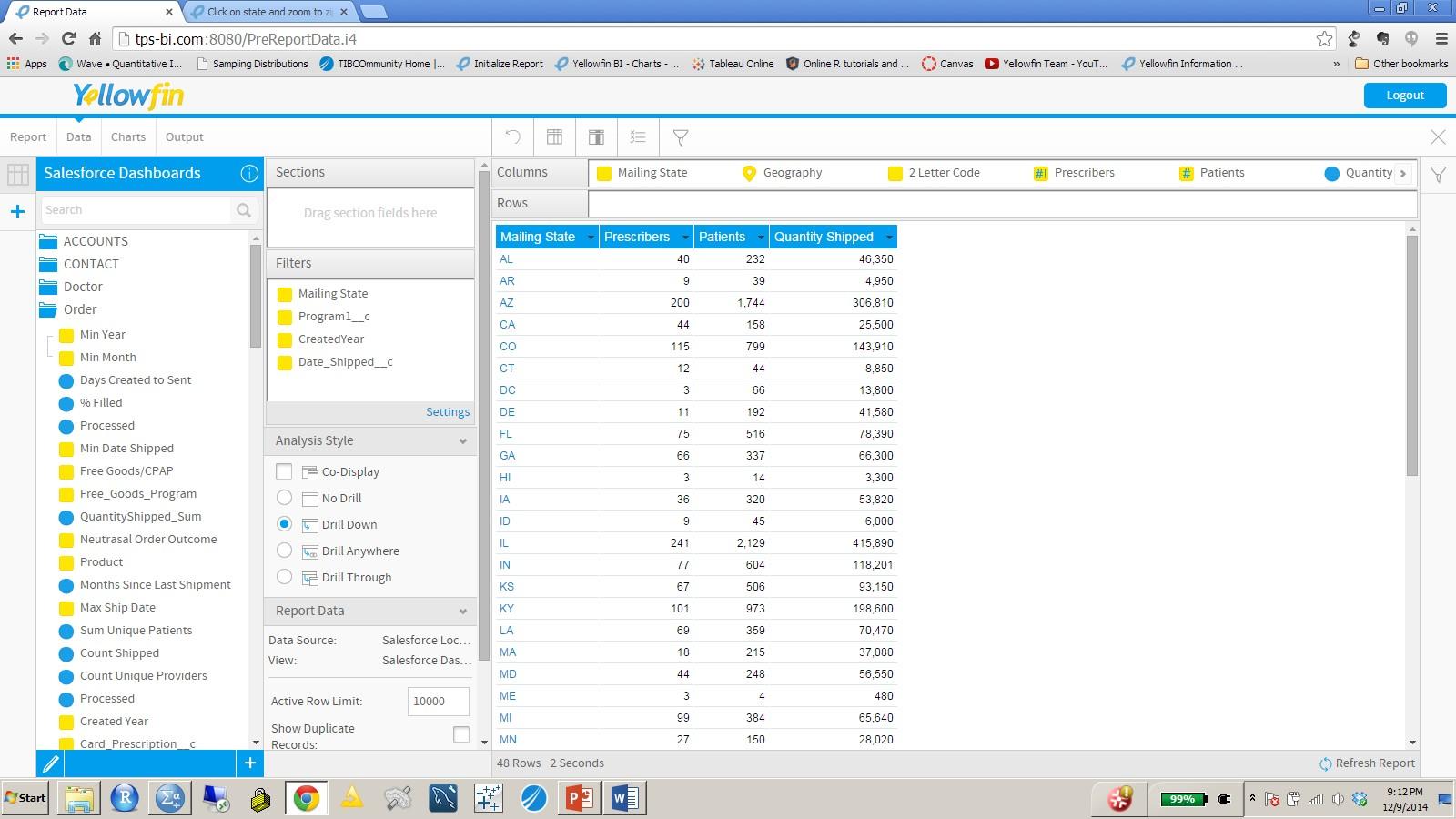The width and height of the screenshot is (1456, 819).
Task: Switch to the Data step
Action: (x=78, y=137)
